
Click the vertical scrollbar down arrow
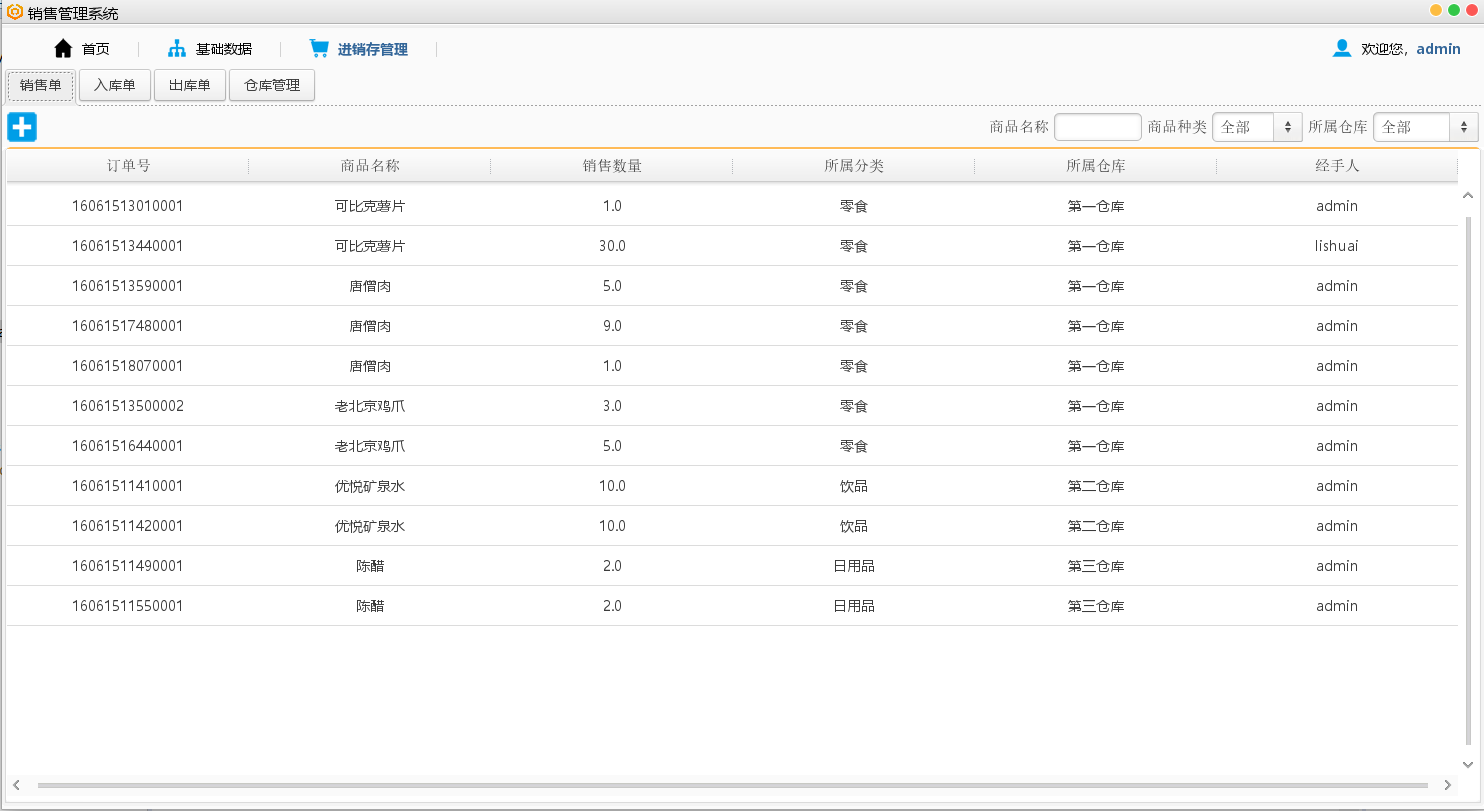click(1468, 764)
